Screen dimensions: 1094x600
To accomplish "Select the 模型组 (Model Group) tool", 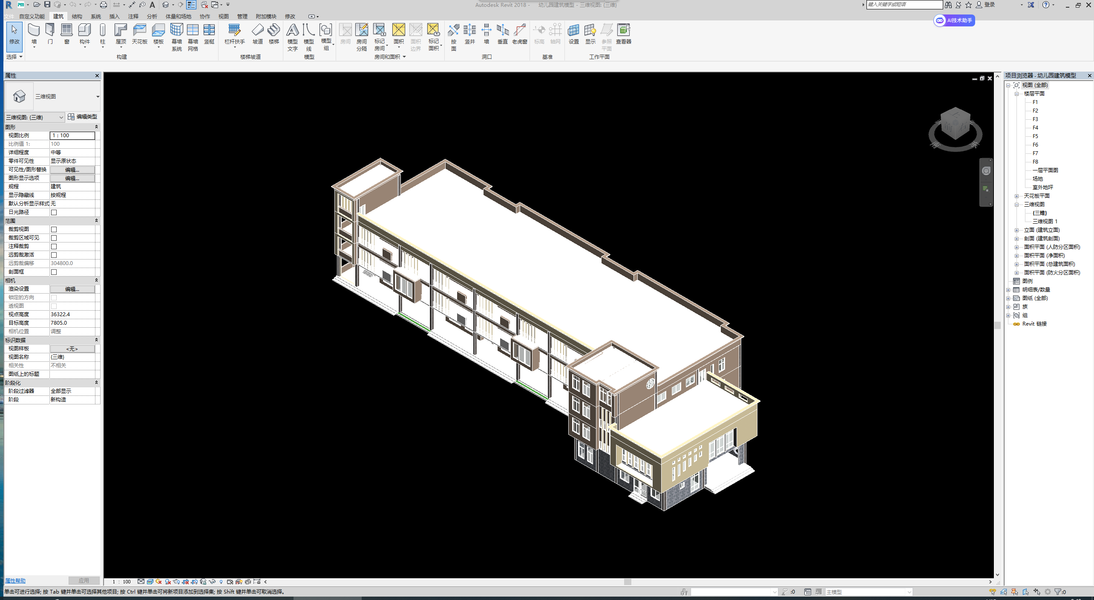I will (326, 36).
